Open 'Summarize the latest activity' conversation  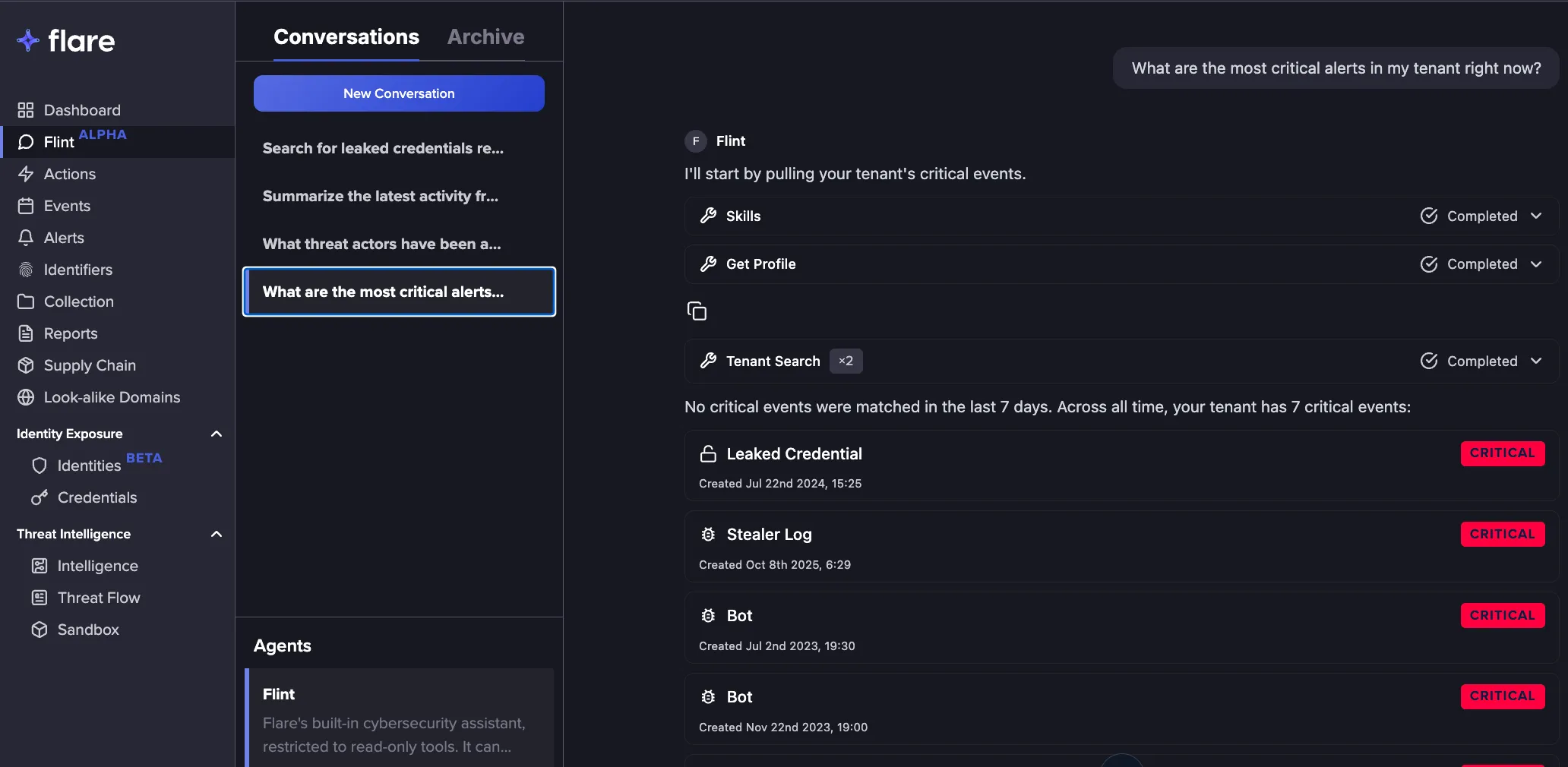click(399, 196)
